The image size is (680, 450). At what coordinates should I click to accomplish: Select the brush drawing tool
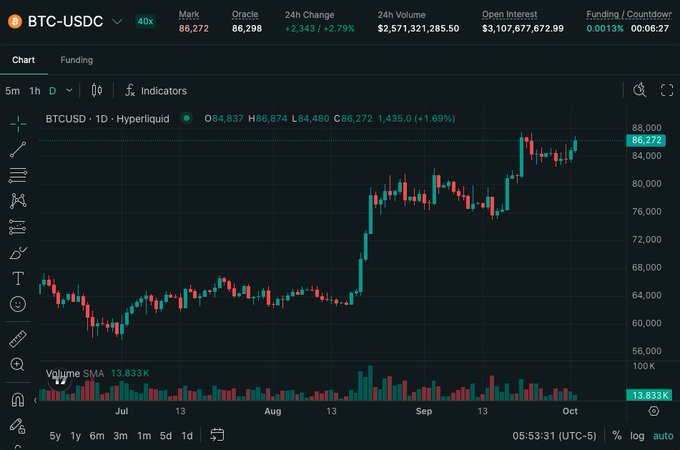(18, 253)
